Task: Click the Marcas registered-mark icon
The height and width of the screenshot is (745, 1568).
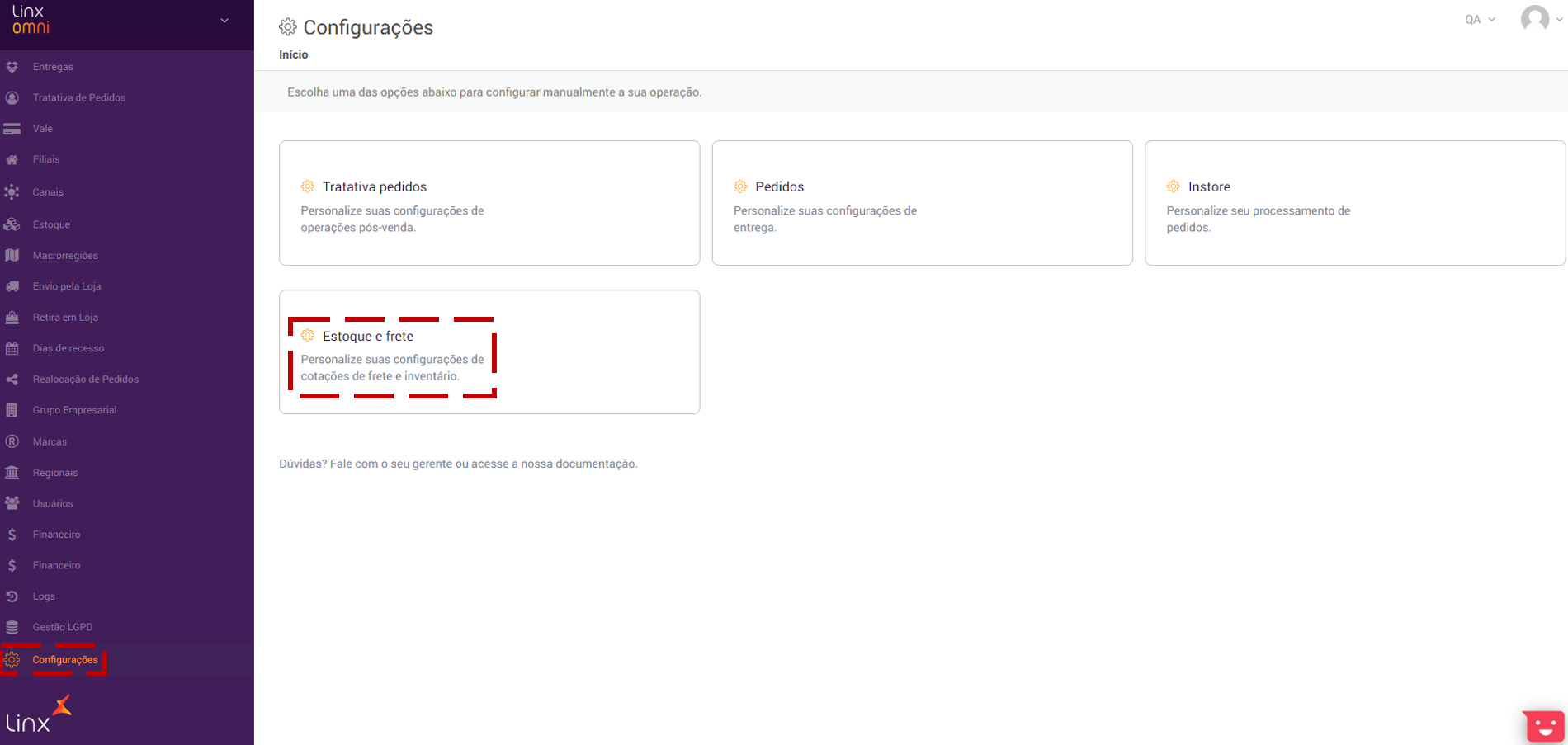Action: [12, 441]
